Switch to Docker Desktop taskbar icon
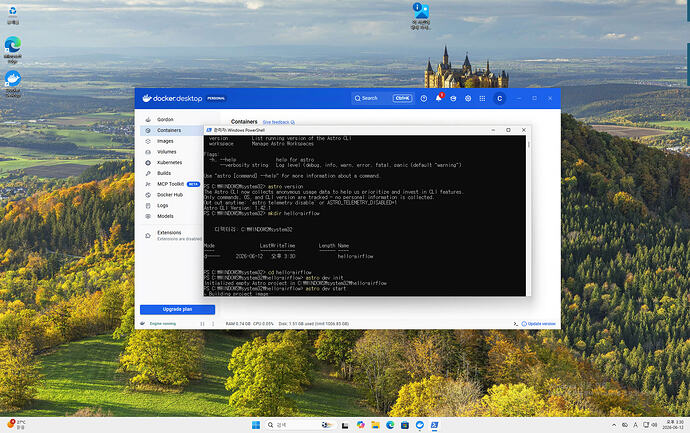The height and width of the screenshot is (433, 690). click(x=420, y=425)
